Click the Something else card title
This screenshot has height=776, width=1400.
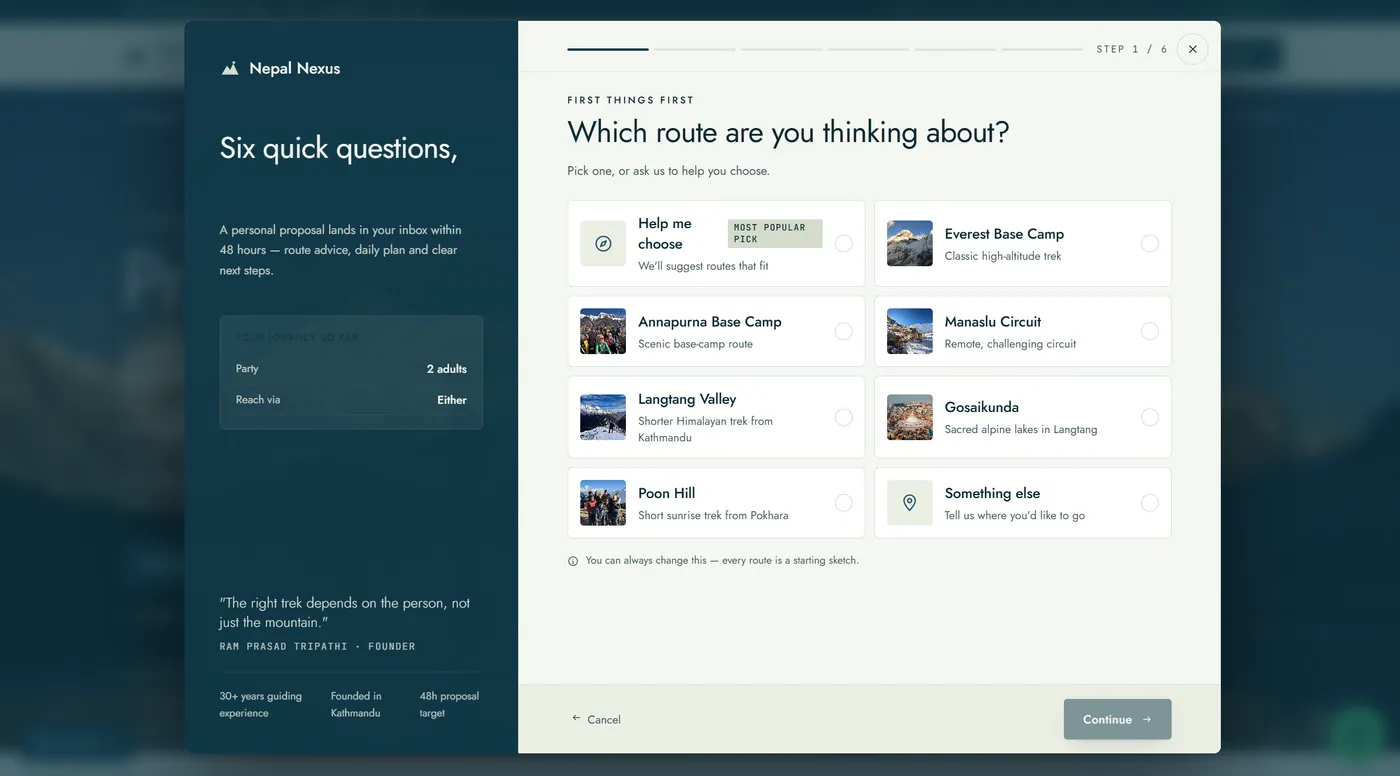click(x=992, y=493)
